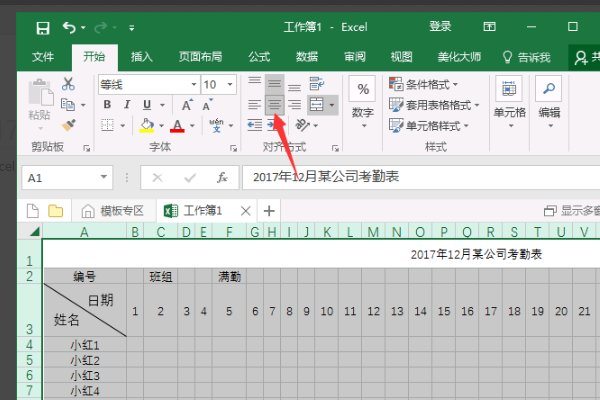Increase font size with the larger A
The image size is (600, 400).
point(187,104)
